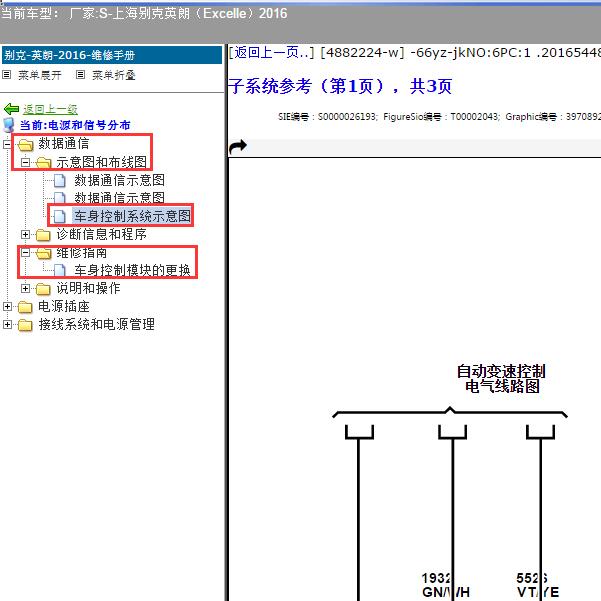Click the 诊断信息和程序 folder icon
This screenshot has height=601, width=601.
43,235
